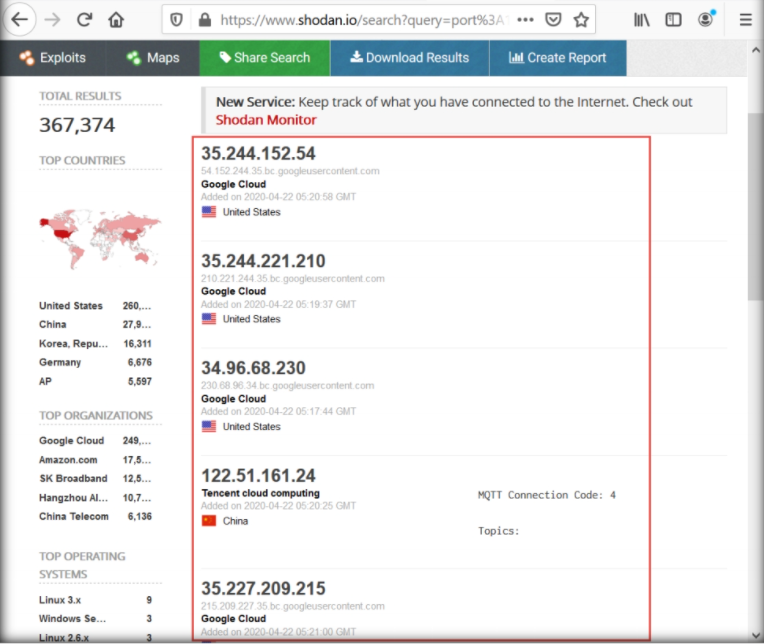The height and width of the screenshot is (644, 764).
Task: Open host 35.244.221.210 details
Action: coord(263,261)
